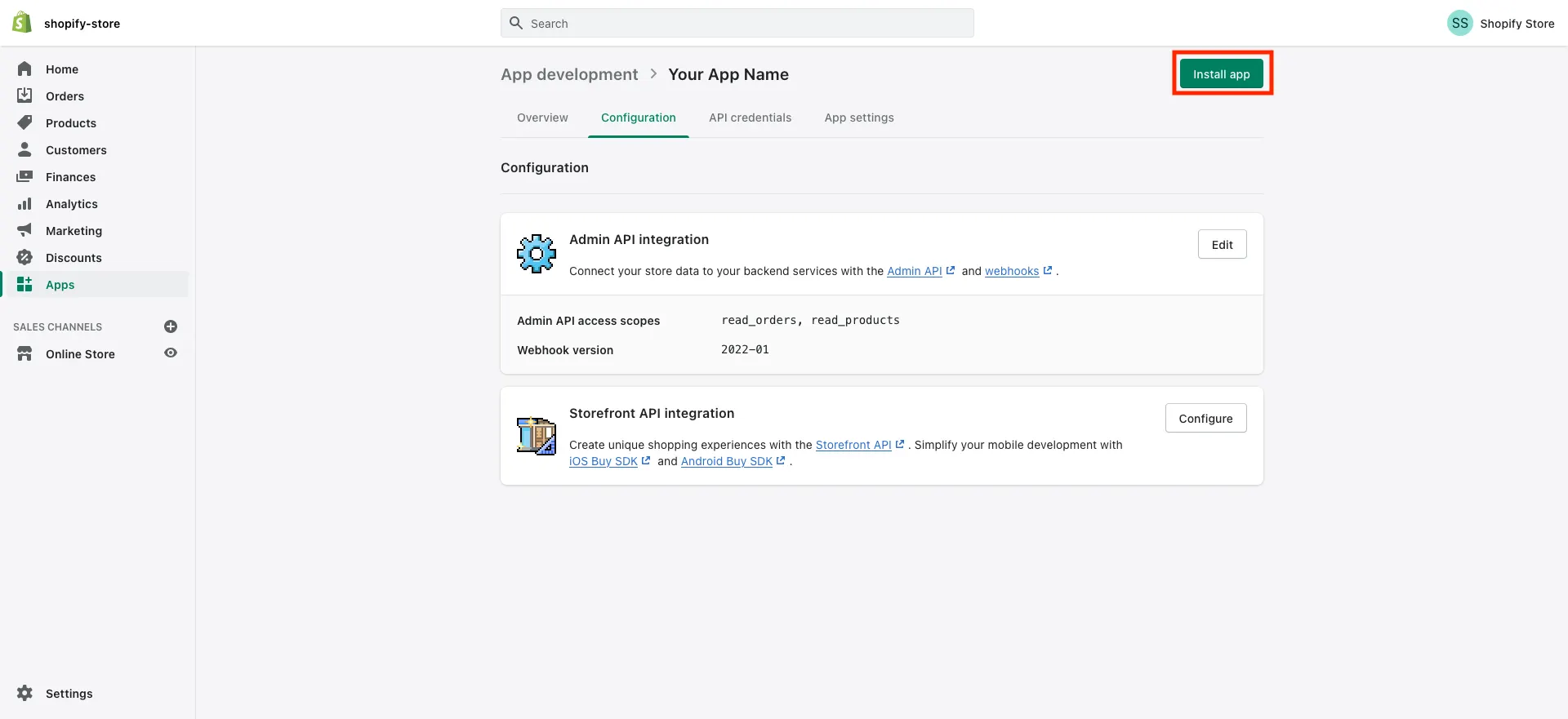This screenshot has height=719, width=1568.
Task: Edit the Admin API integration
Action: [1222, 244]
